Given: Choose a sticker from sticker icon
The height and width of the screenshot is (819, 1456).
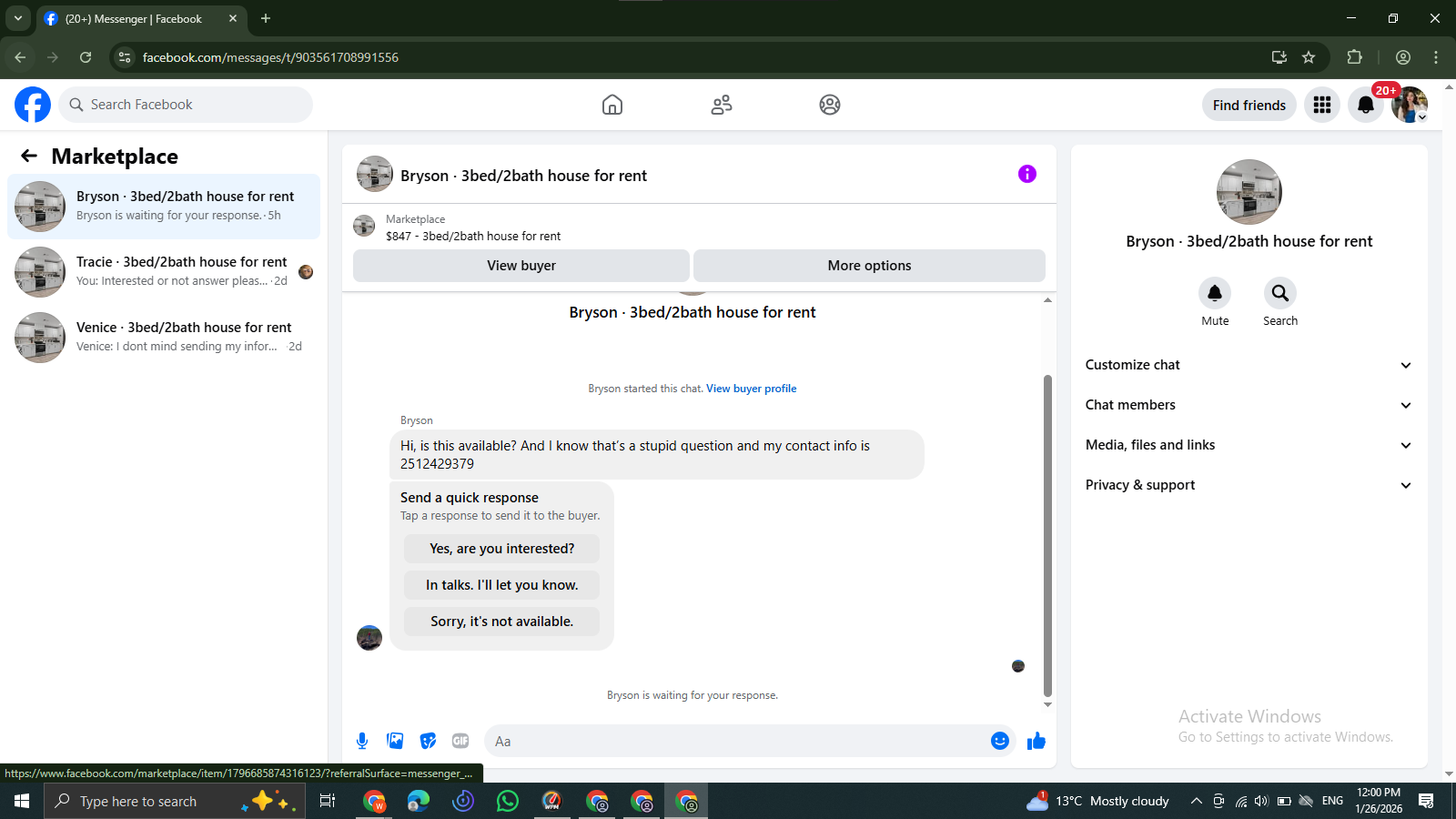Looking at the screenshot, I should coord(428,741).
